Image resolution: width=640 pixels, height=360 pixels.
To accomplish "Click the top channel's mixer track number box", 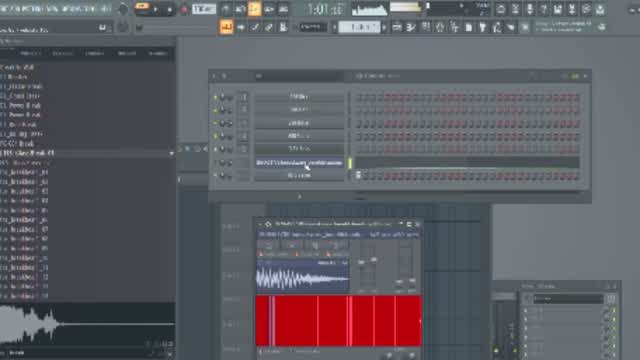I will [x=243, y=97].
